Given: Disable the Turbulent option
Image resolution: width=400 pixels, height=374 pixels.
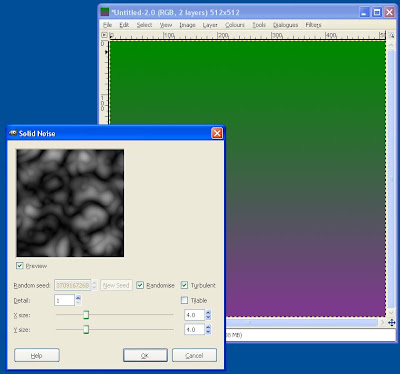Looking at the screenshot, I should (184, 285).
